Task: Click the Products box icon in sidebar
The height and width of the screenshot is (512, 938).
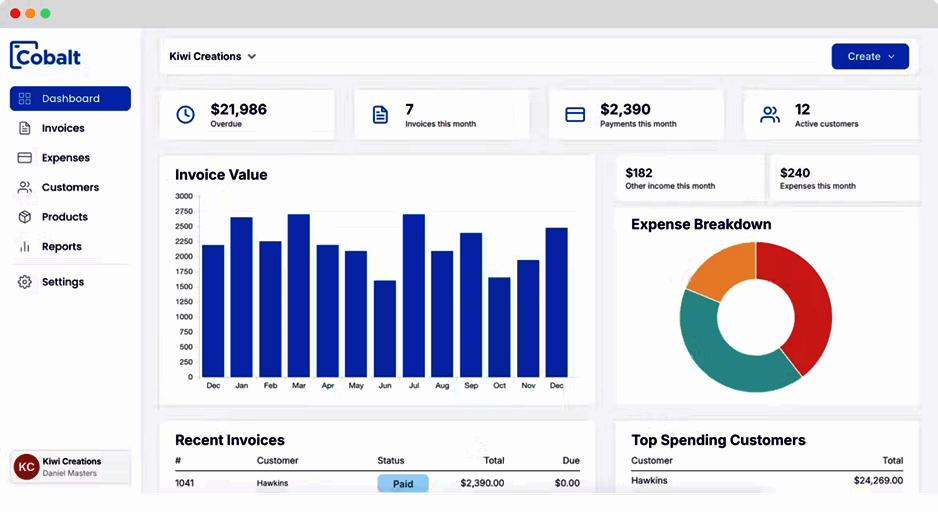Action: tap(25, 217)
